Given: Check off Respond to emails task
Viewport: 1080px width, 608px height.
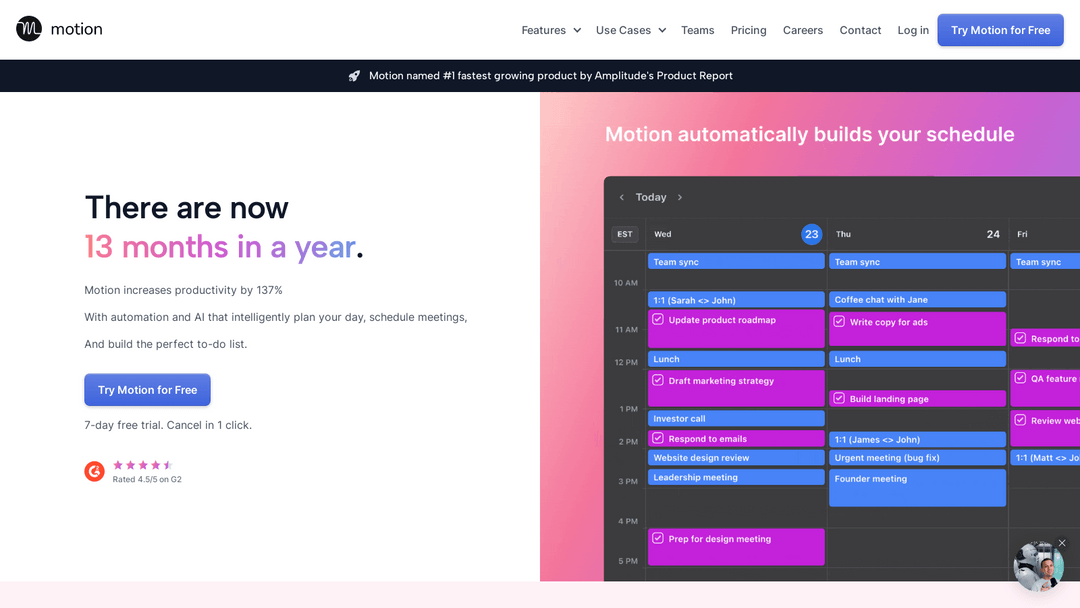Looking at the screenshot, I should [658, 438].
